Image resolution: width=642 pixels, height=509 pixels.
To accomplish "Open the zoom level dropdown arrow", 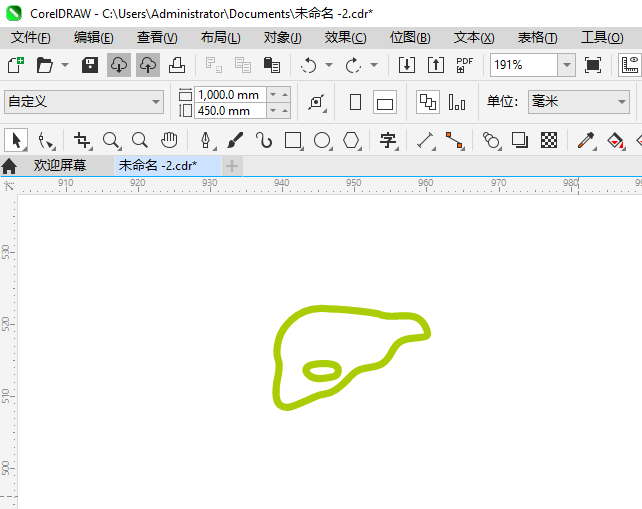I will tap(567, 65).
